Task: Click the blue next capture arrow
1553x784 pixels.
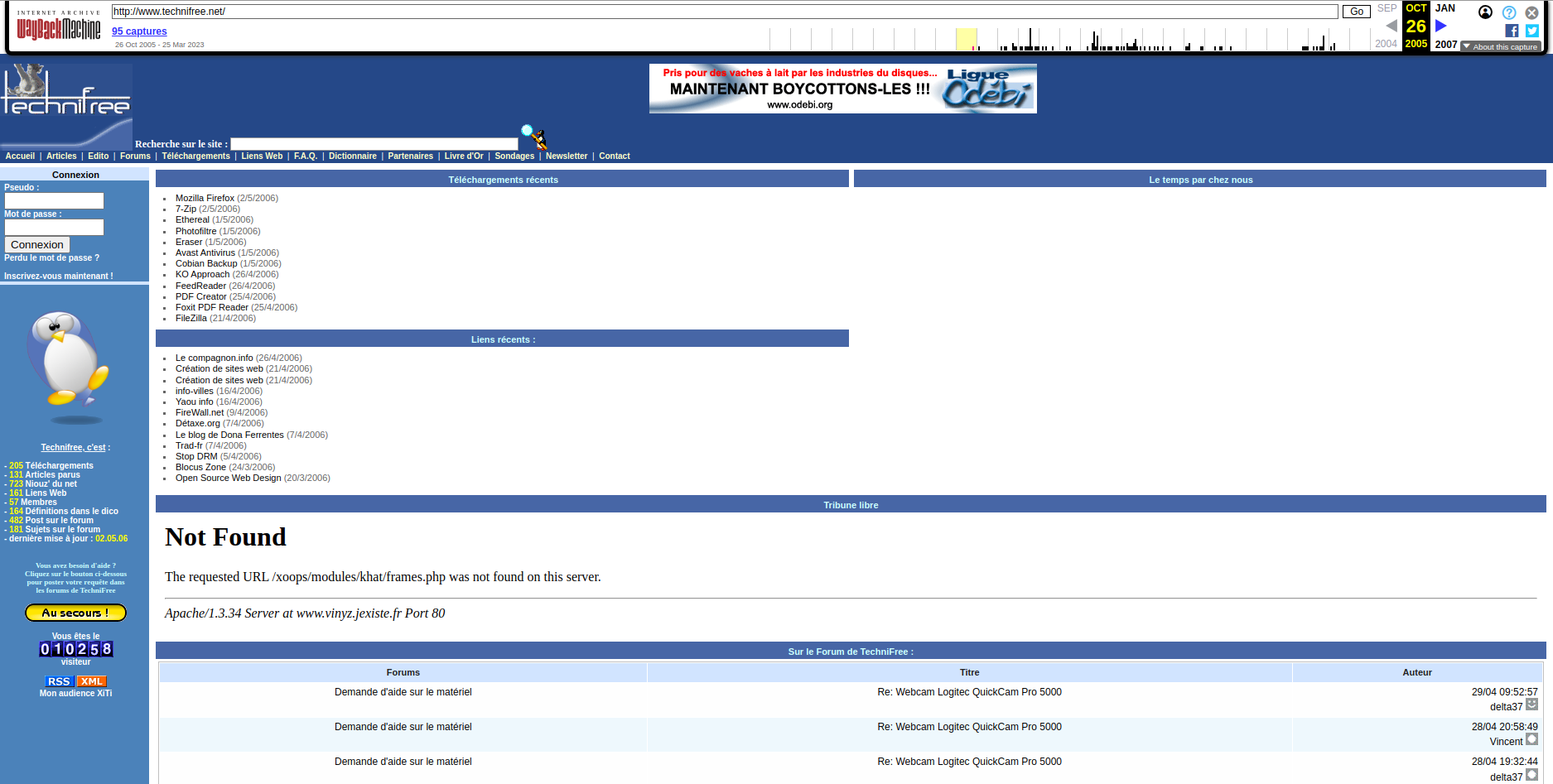Action: pos(1441,26)
